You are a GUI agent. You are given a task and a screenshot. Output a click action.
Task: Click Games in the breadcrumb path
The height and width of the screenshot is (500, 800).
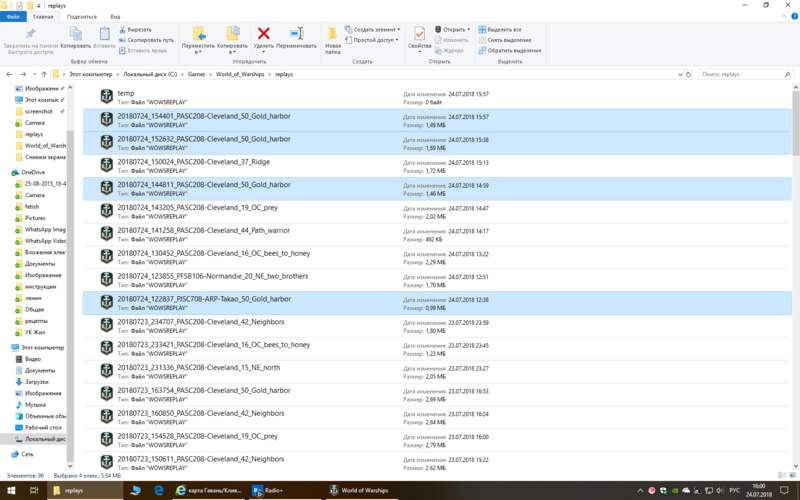coord(196,74)
